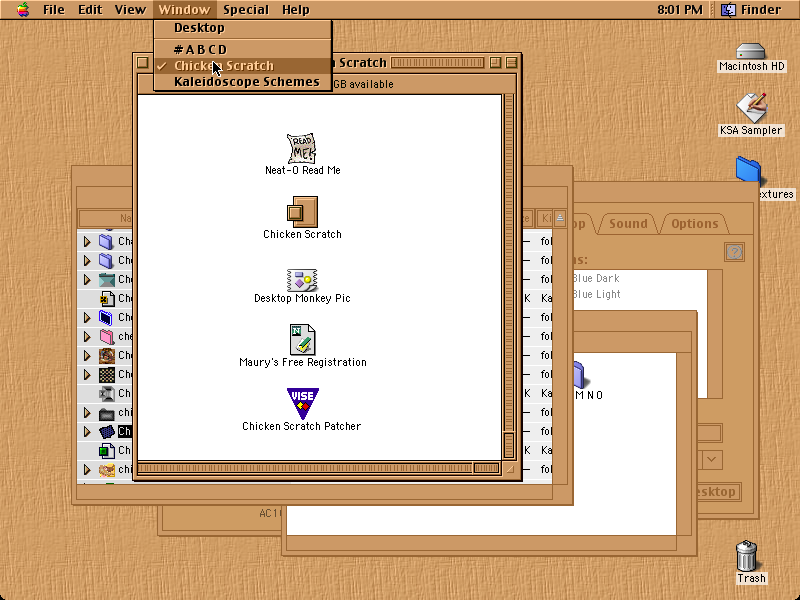Select the gray scheme file icon in list
The width and height of the screenshot is (800, 600).
point(107,394)
